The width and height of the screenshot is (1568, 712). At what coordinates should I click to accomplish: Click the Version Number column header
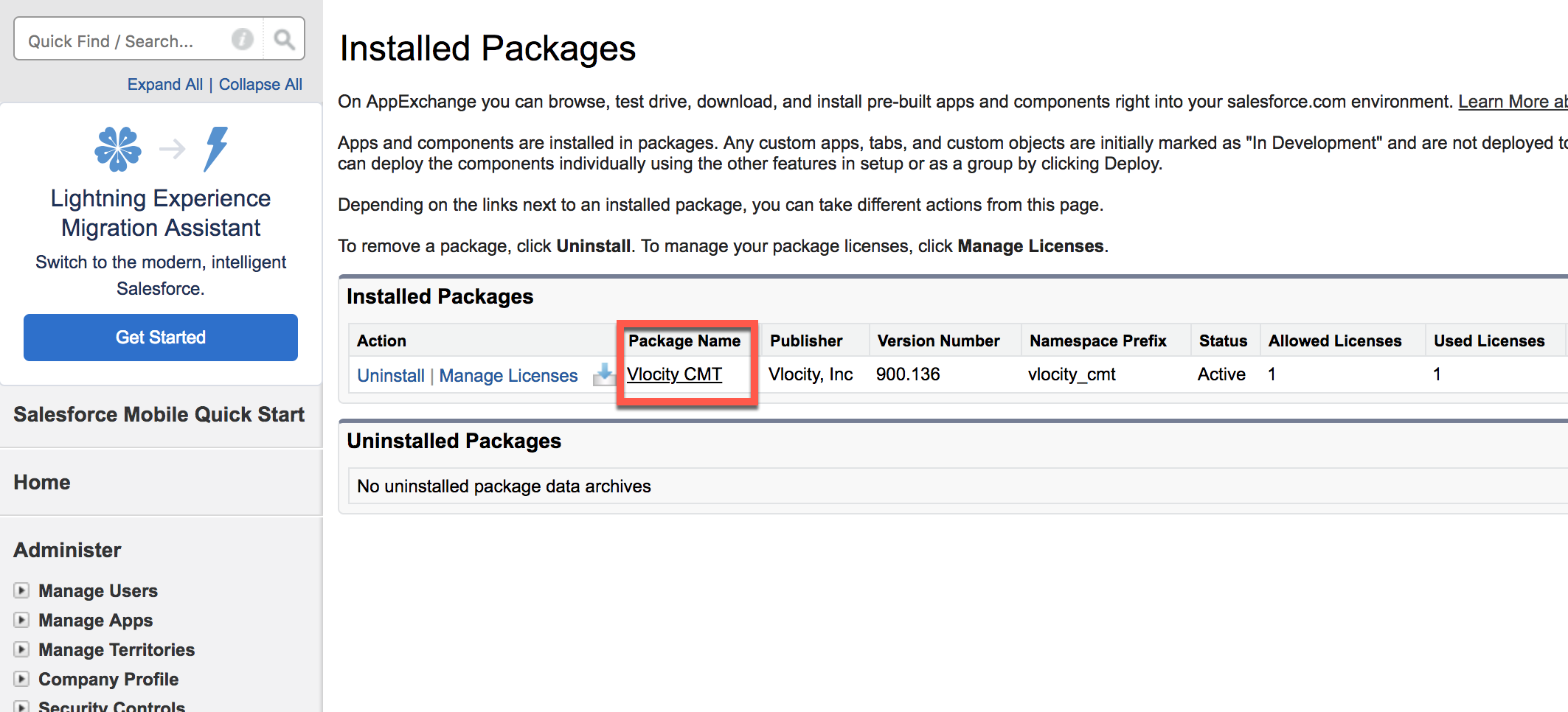tap(939, 341)
